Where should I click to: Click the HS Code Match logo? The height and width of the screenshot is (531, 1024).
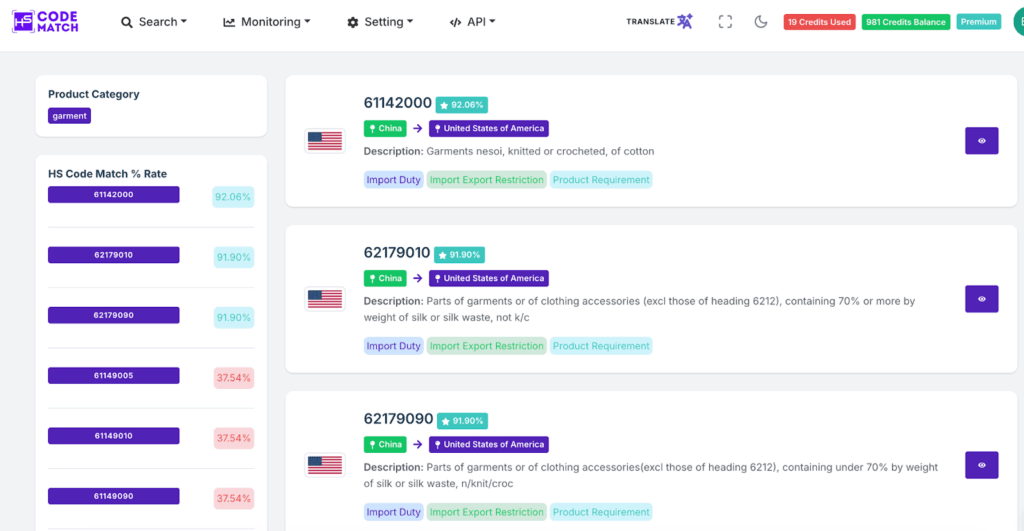coord(44,22)
